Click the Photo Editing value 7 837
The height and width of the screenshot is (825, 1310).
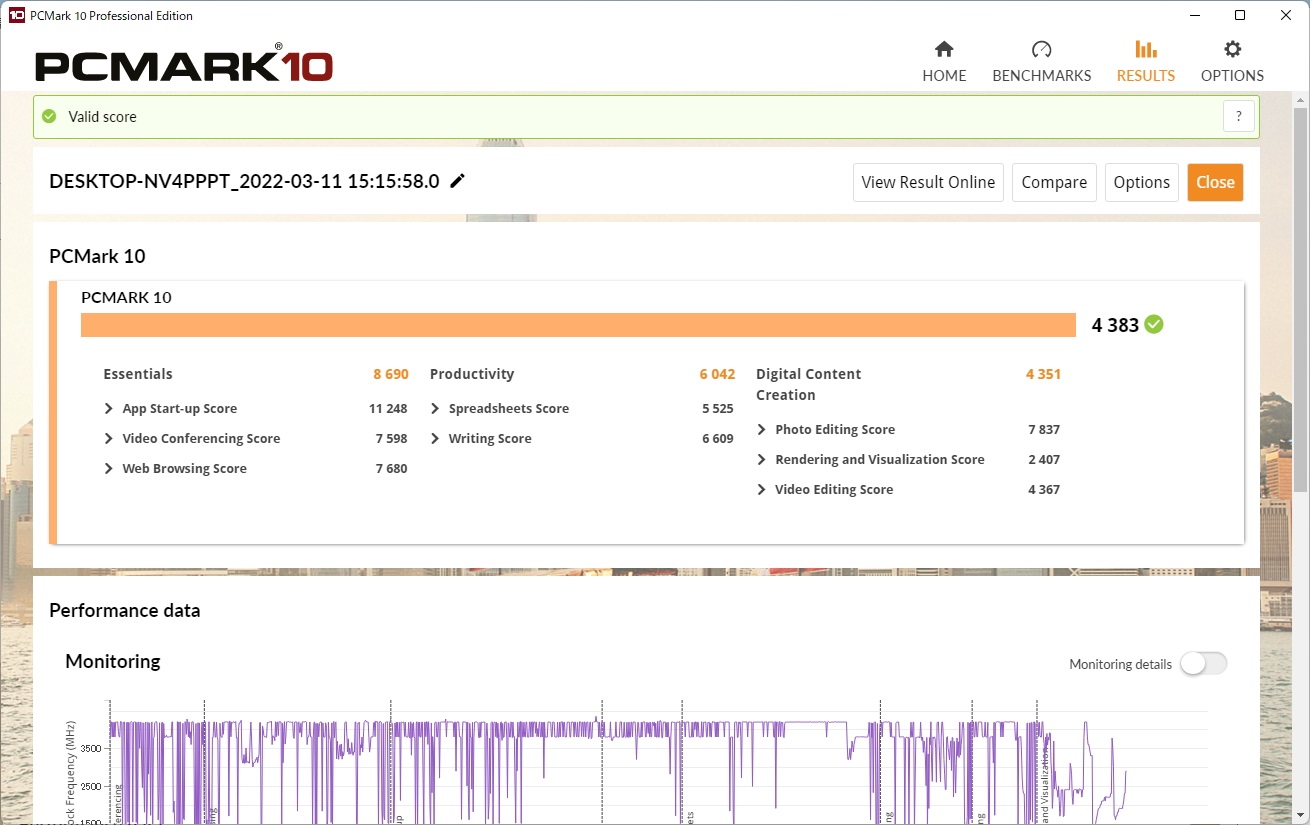[1044, 430]
